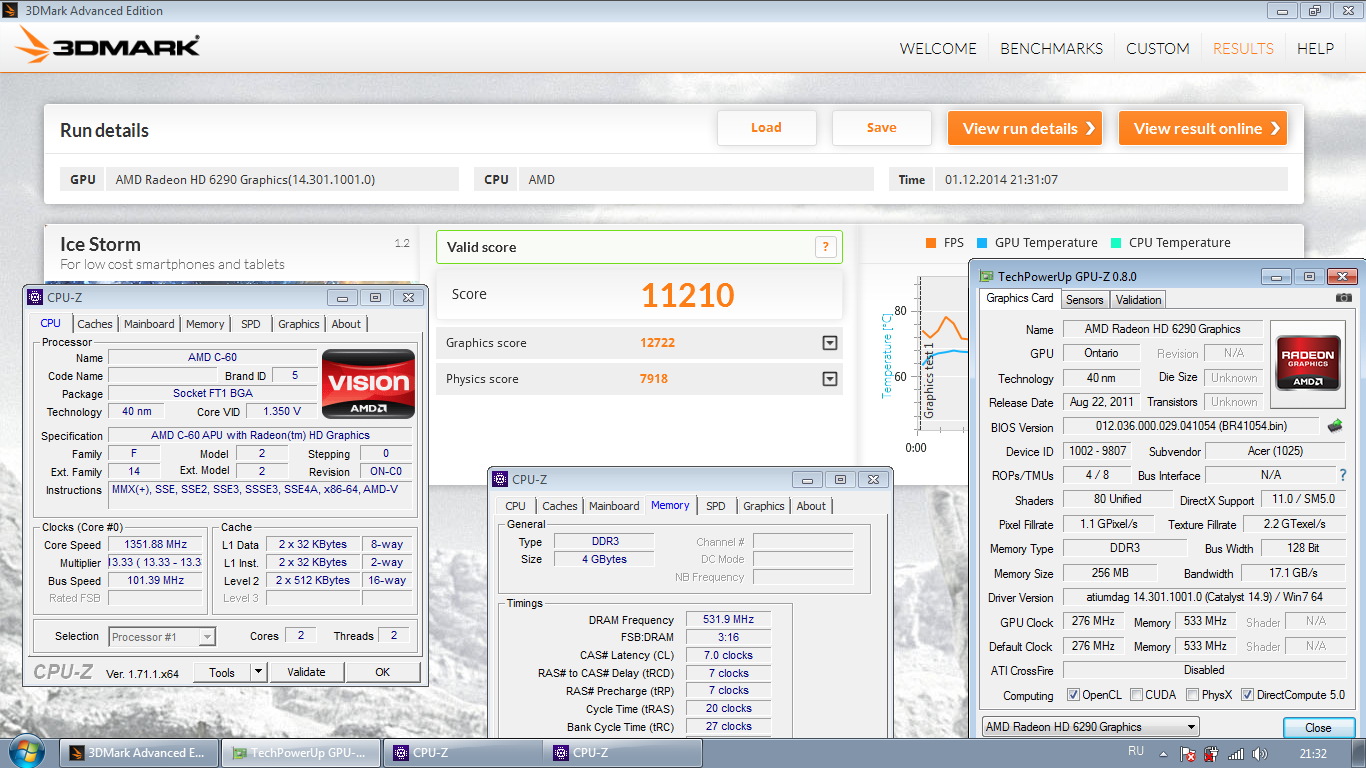Viewport: 1366px width, 768px height.
Task: Toggle the OpenCL checkbox in GPU-Z
Action: click(1073, 695)
